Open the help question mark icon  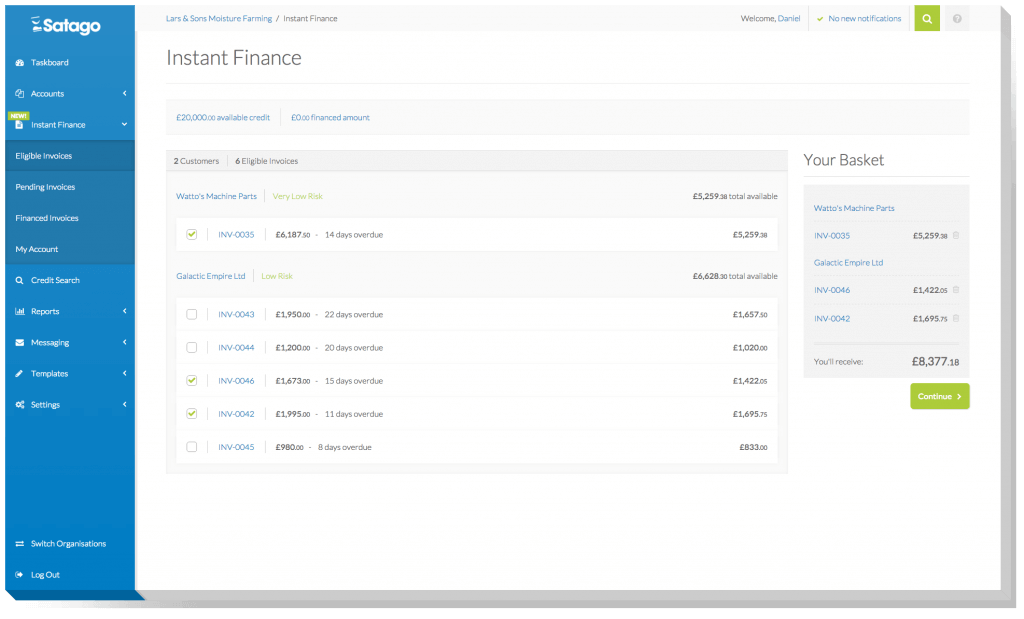pos(957,18)
